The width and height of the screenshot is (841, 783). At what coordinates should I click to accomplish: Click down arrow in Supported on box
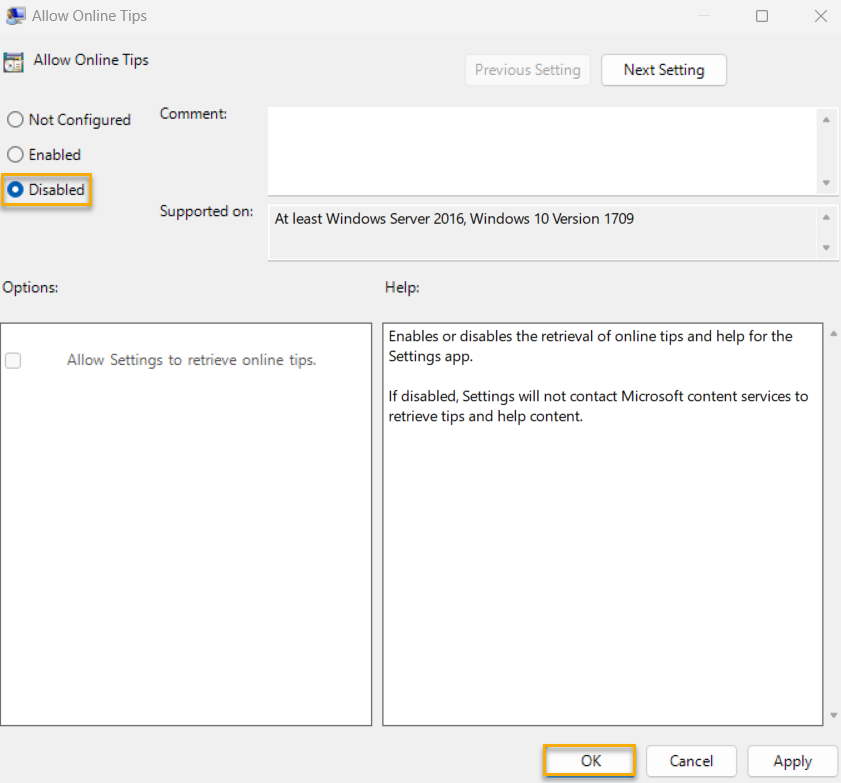(826, 247)
